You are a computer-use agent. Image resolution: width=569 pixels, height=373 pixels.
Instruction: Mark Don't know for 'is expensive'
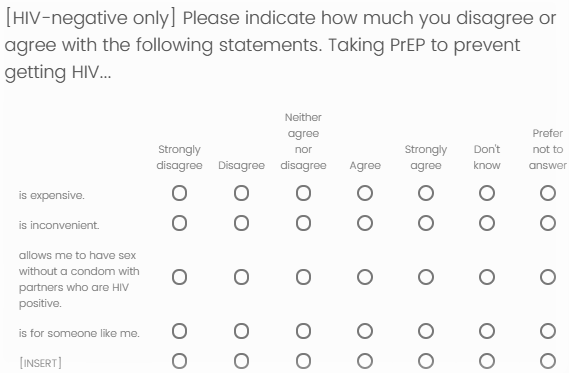(487, 193)
